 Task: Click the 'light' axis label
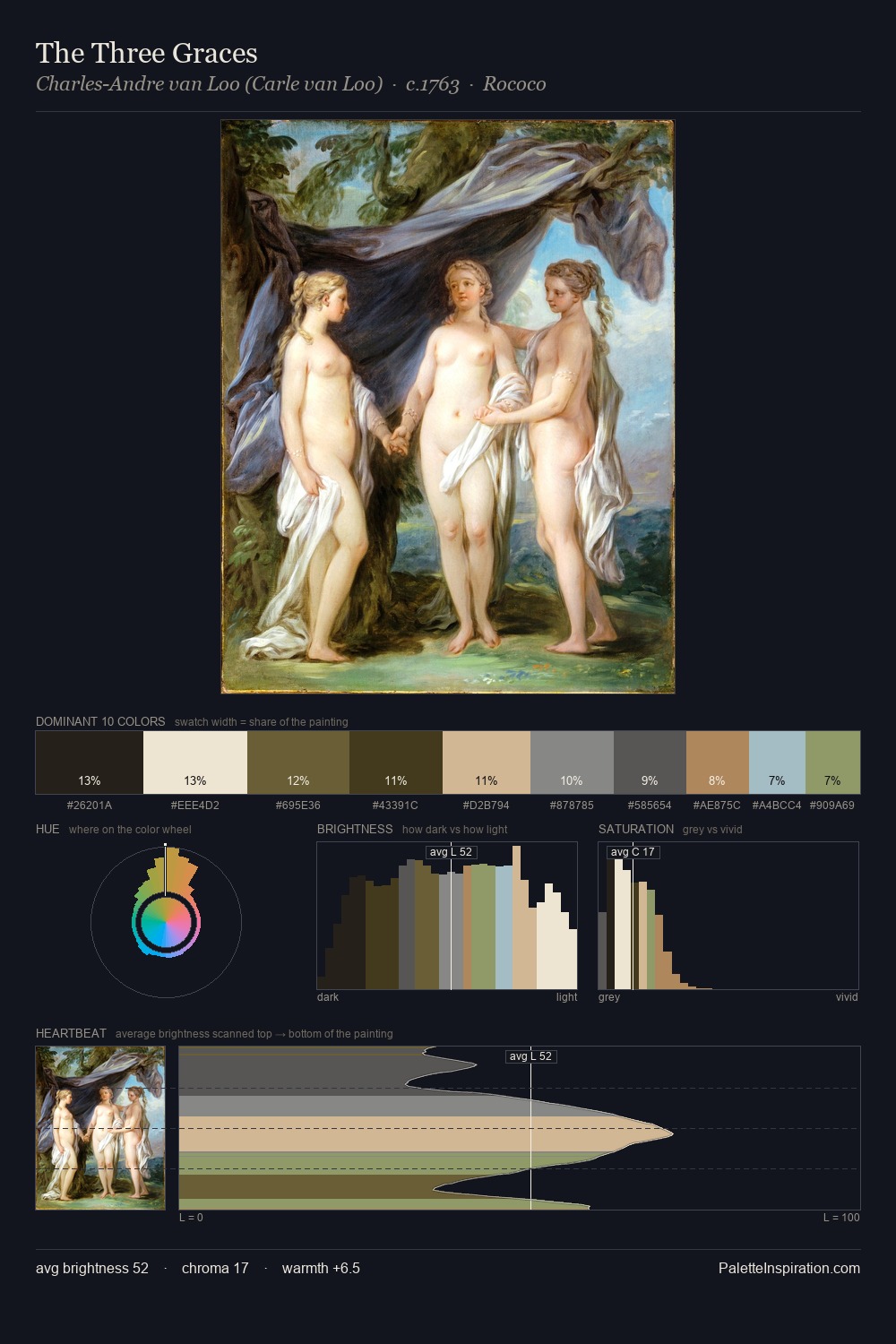(566, 997)
